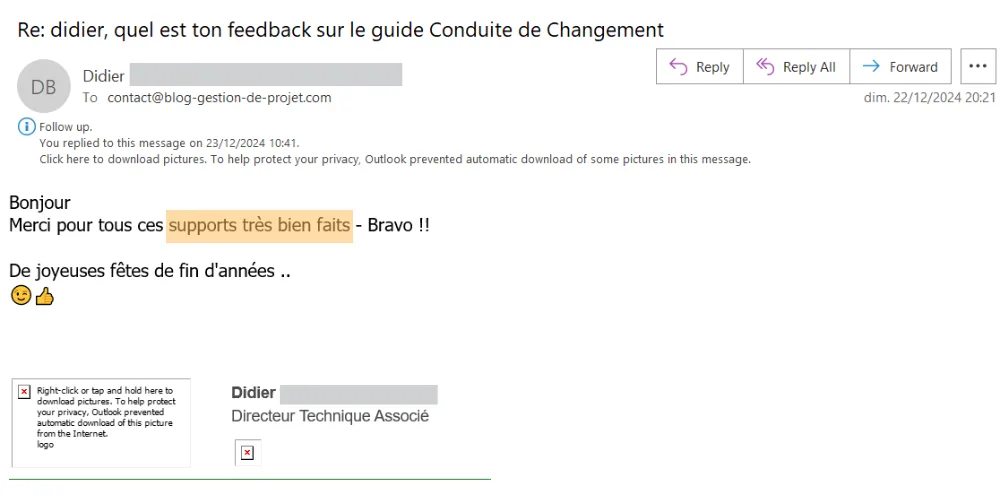Click "Directeur Technique Associé" signature title

(330, 416)
